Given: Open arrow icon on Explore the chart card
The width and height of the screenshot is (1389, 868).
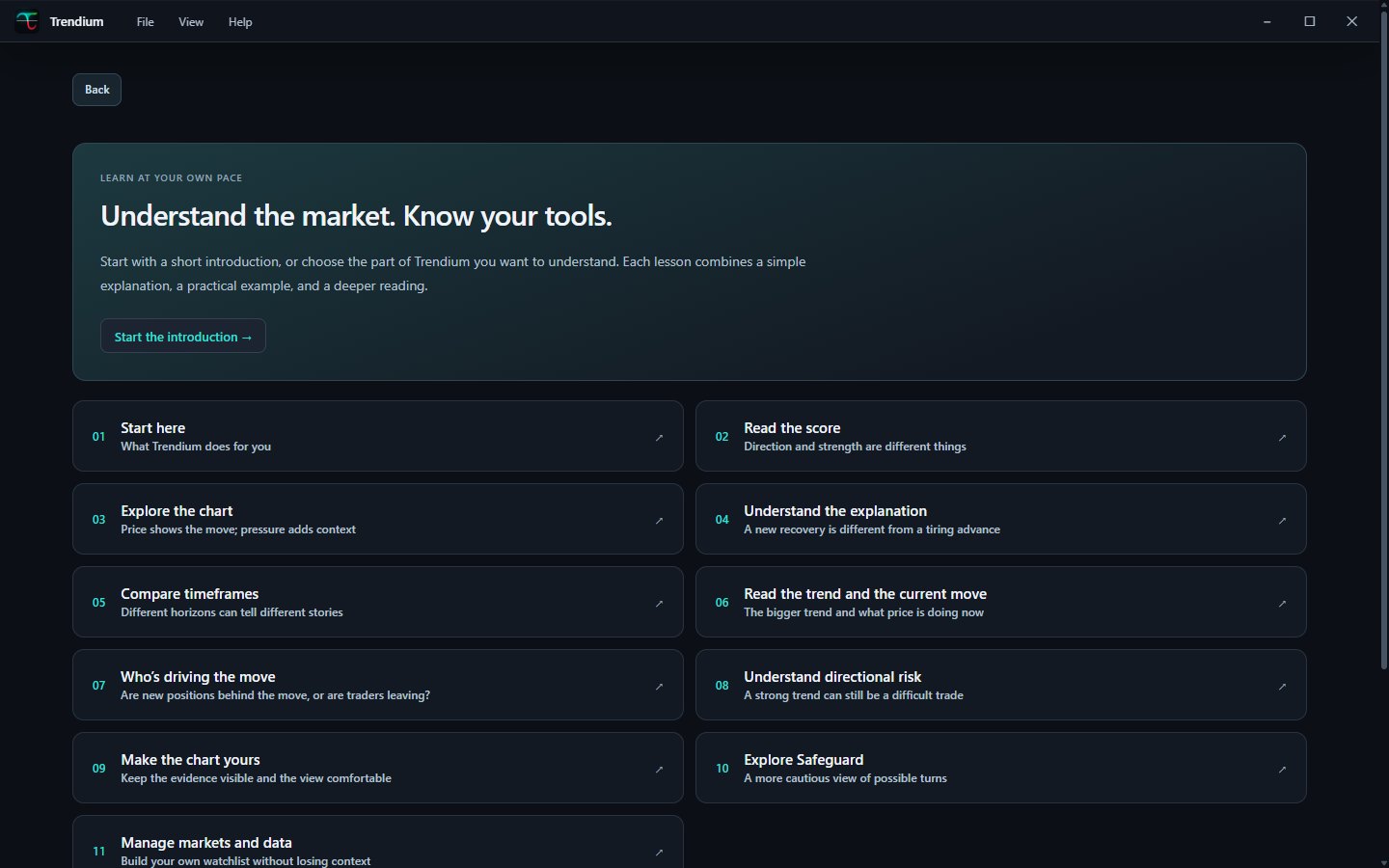Looking at the screenshot, I should pos(659,521).
